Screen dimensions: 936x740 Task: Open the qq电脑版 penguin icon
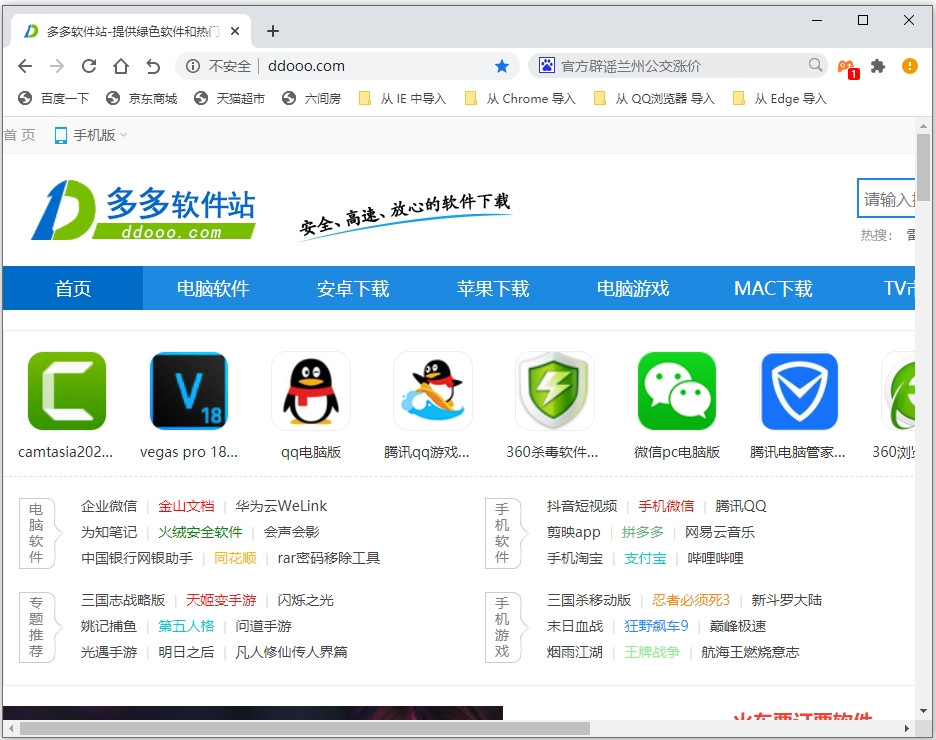click(x=310, y=391)
